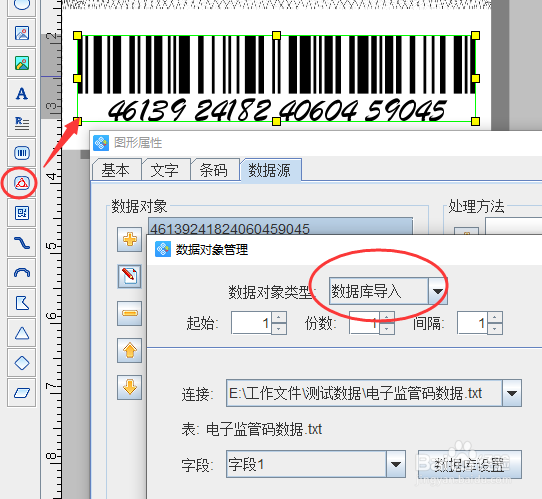Edit the selected data object

click(x=130, y=276)
